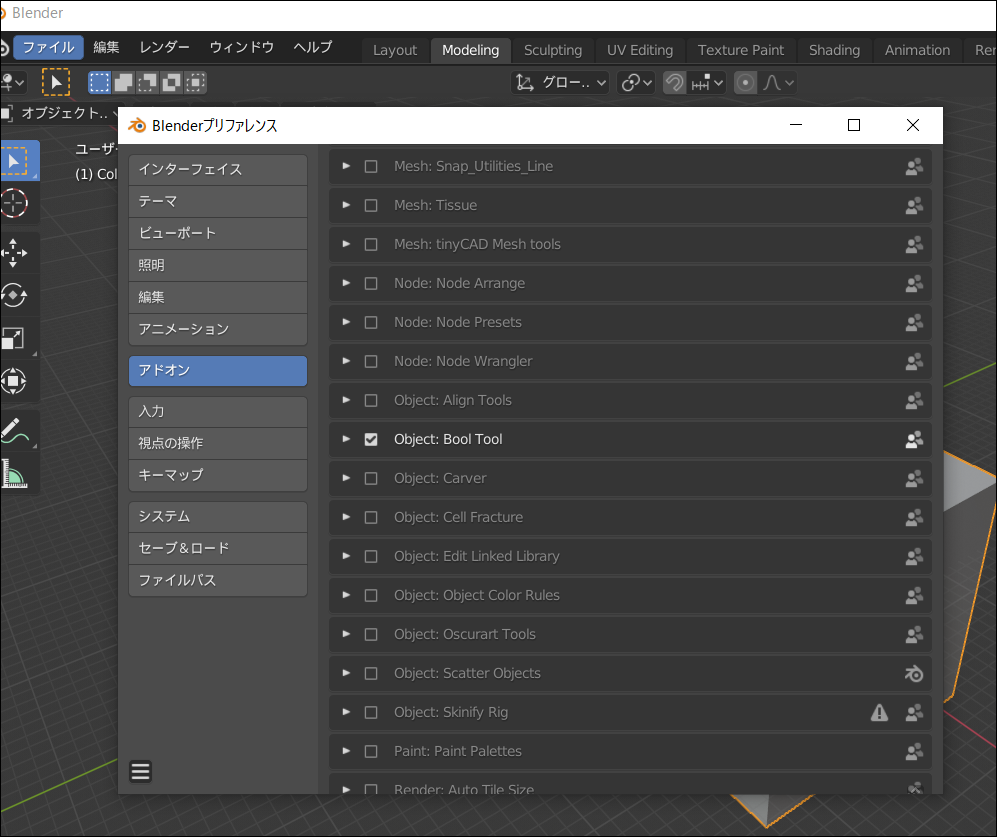The height and width of the screenshot is (837, 997).
Task: Toggle proportional editing in the header
Action: [745, 83]
